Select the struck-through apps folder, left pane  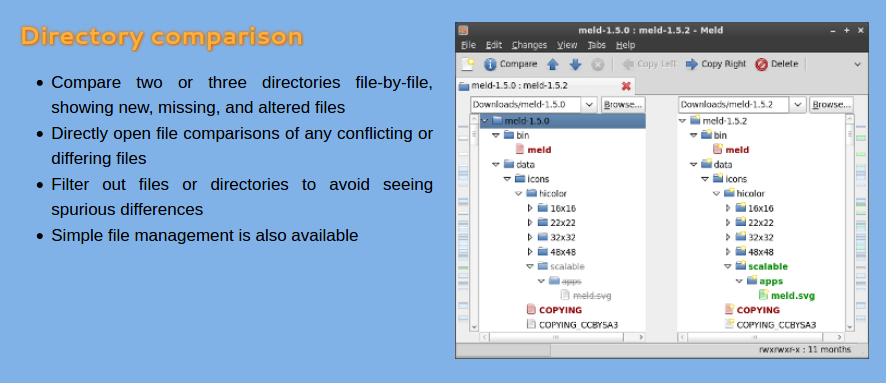564,281
